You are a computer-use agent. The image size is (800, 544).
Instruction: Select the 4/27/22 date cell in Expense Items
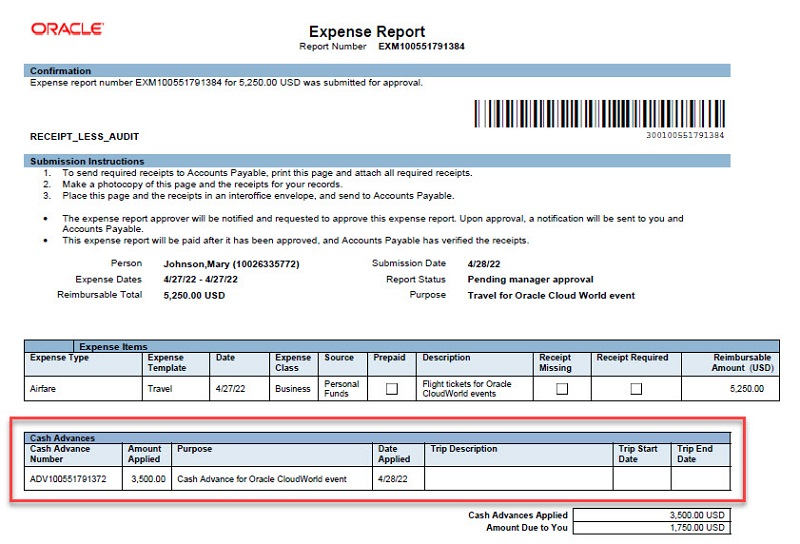239,389
